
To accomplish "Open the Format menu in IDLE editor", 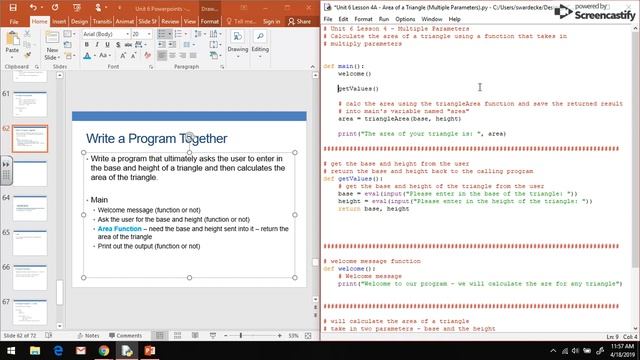I will (363, 19).
